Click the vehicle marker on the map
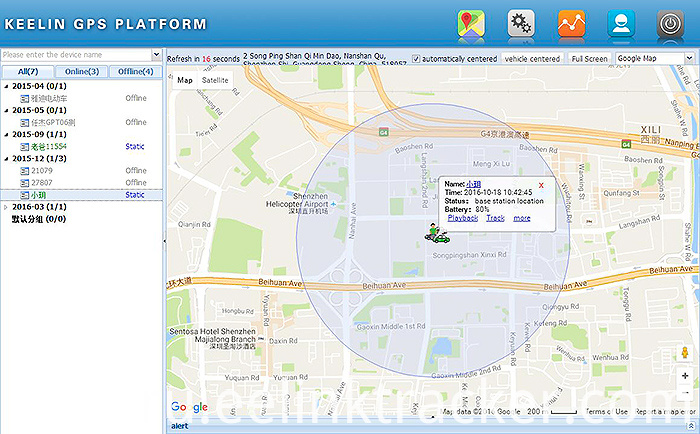700x434 pixels. pos(437,234)
